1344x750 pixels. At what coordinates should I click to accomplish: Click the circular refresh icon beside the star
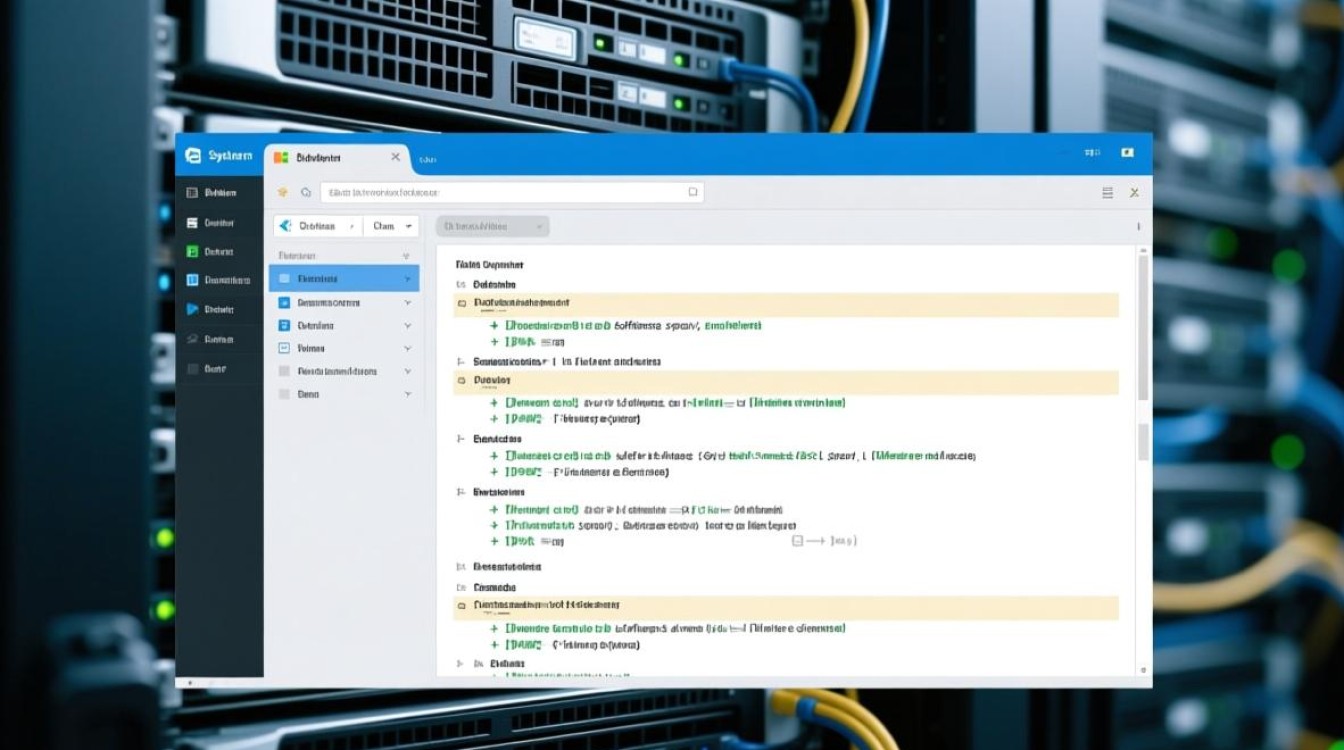(306, 192)
